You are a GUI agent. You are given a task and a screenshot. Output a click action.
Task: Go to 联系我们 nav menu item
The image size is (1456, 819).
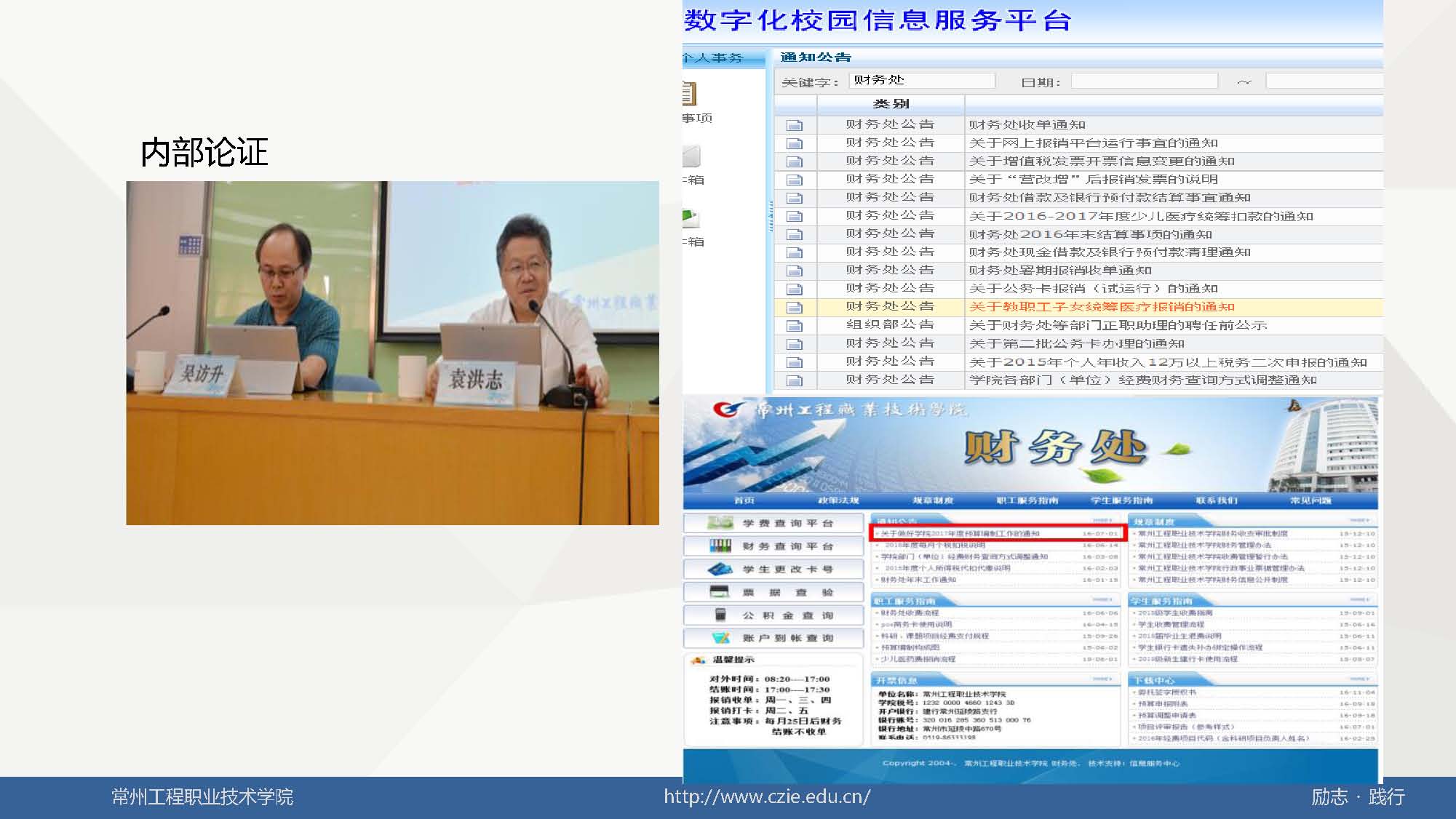(x=1216, y=500)
